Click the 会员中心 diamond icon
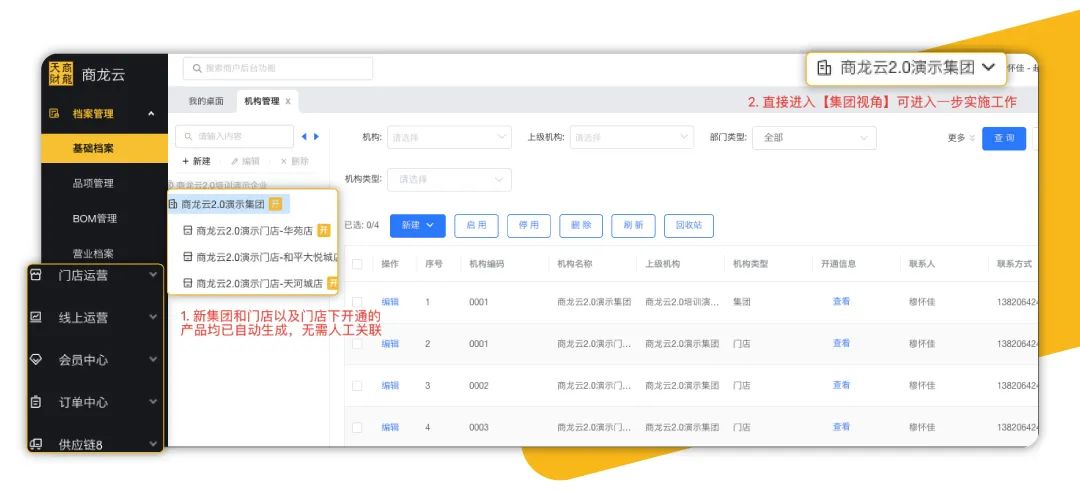 click(x=36, y=360)
